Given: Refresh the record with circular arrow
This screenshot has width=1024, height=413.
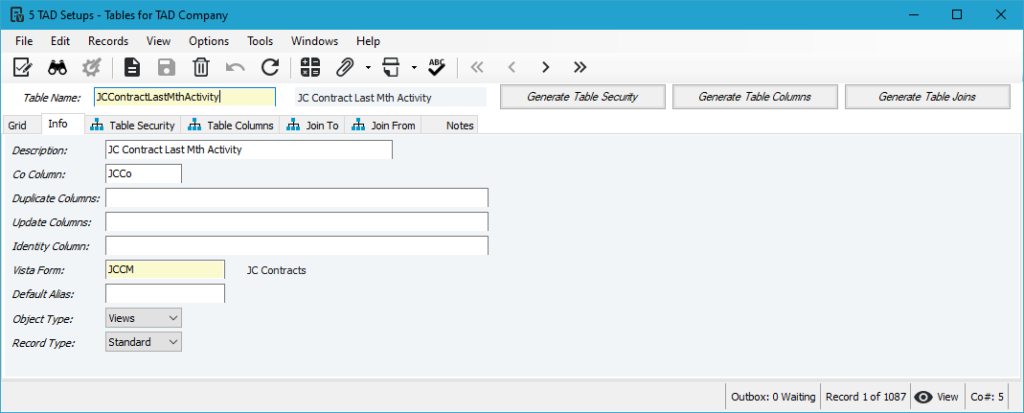Looking at the screenshot, I should [270, 67].
